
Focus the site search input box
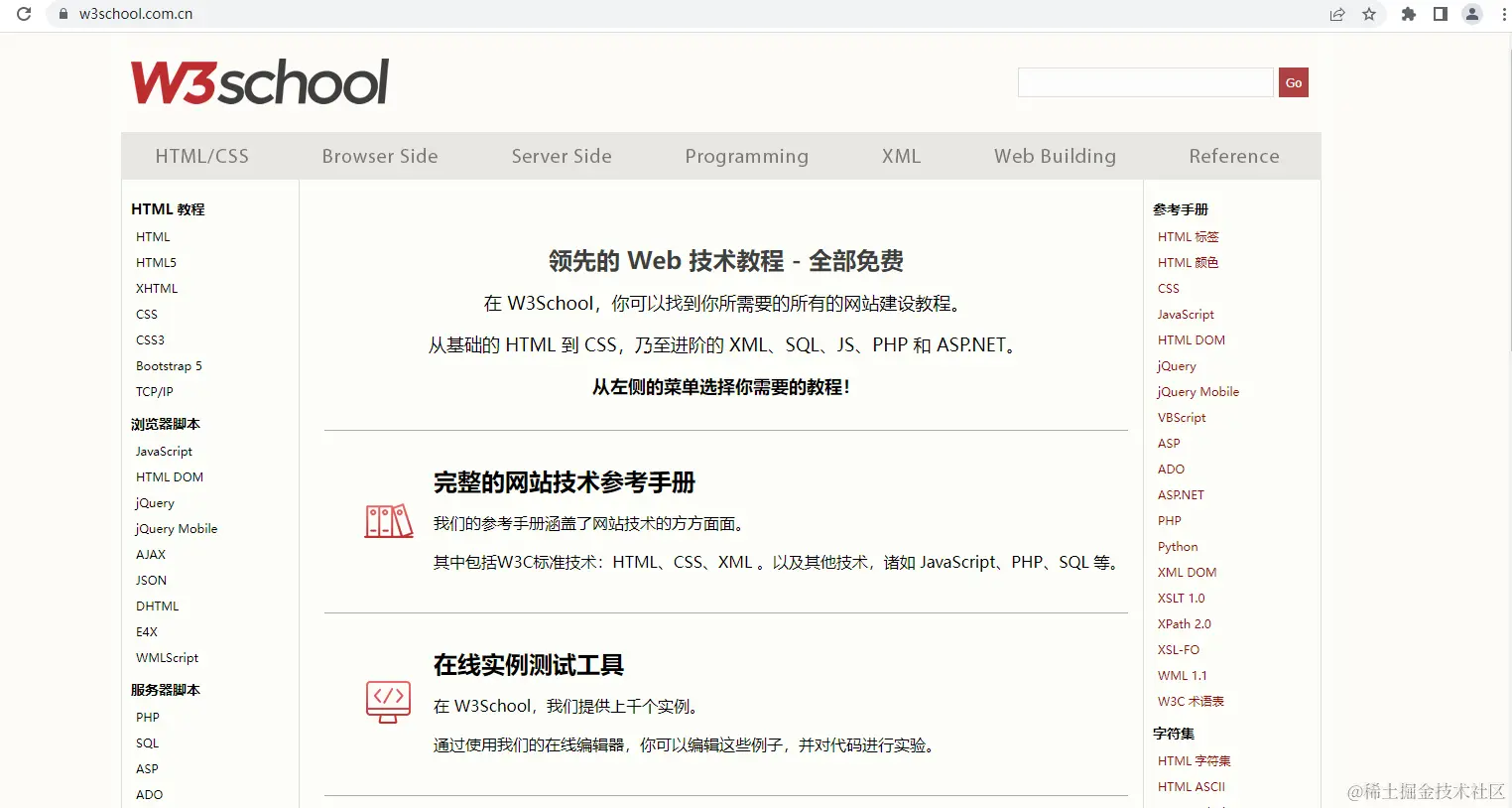(1146, 82)
